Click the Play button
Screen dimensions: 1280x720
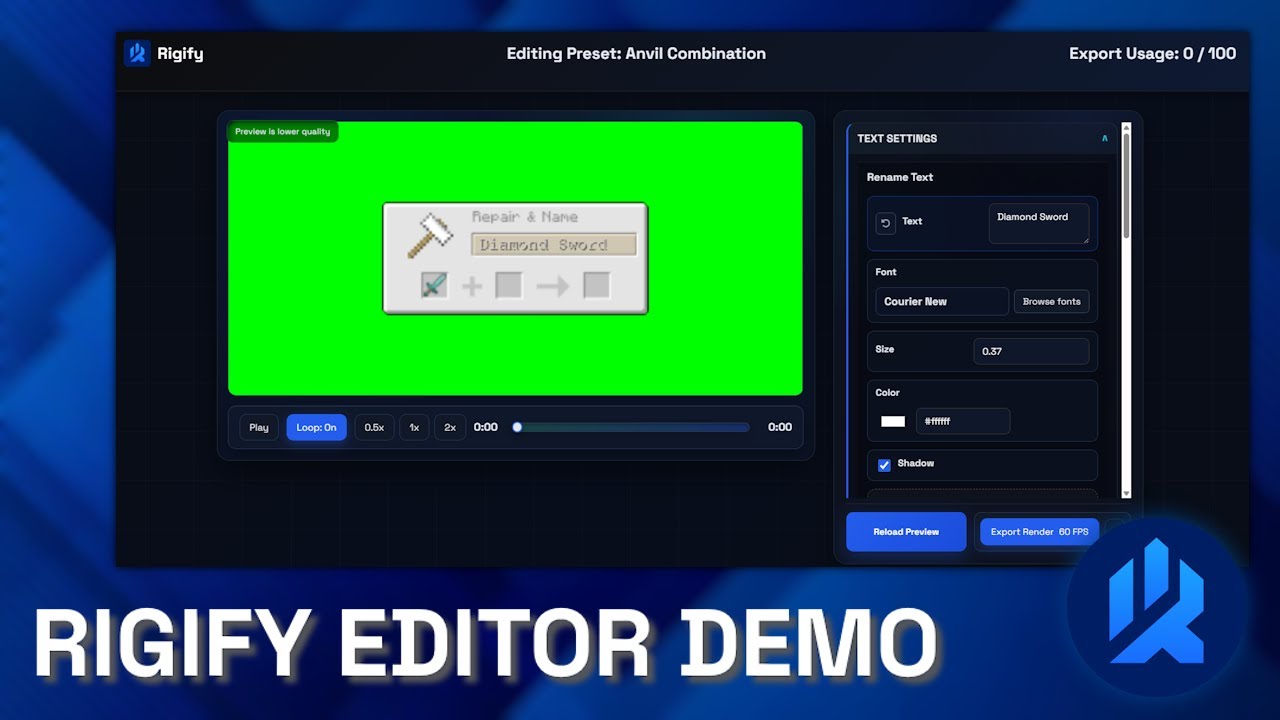[259, 427]
